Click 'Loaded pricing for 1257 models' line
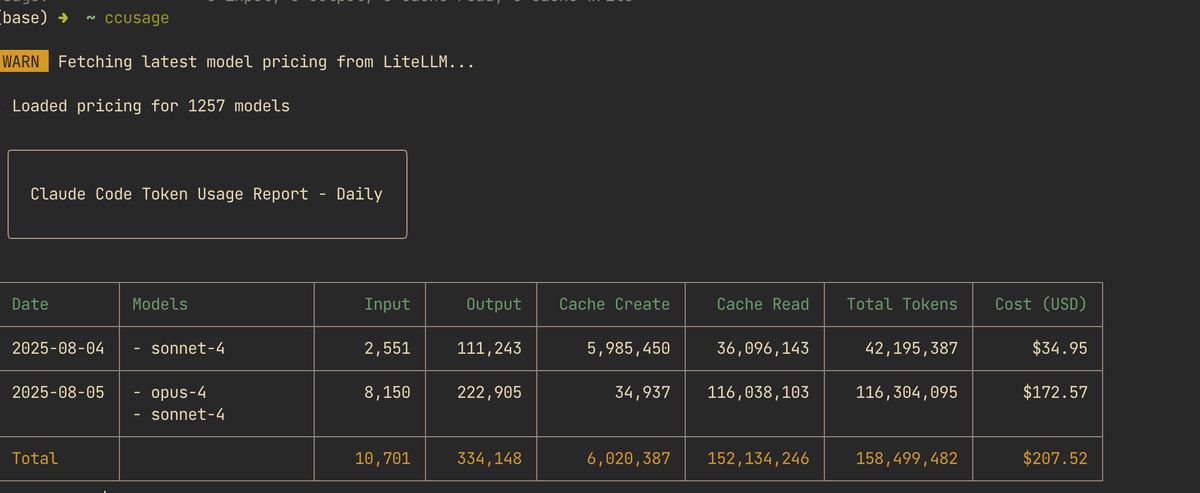The height and width of the screenshot is (493, 1200). [151, 105]
